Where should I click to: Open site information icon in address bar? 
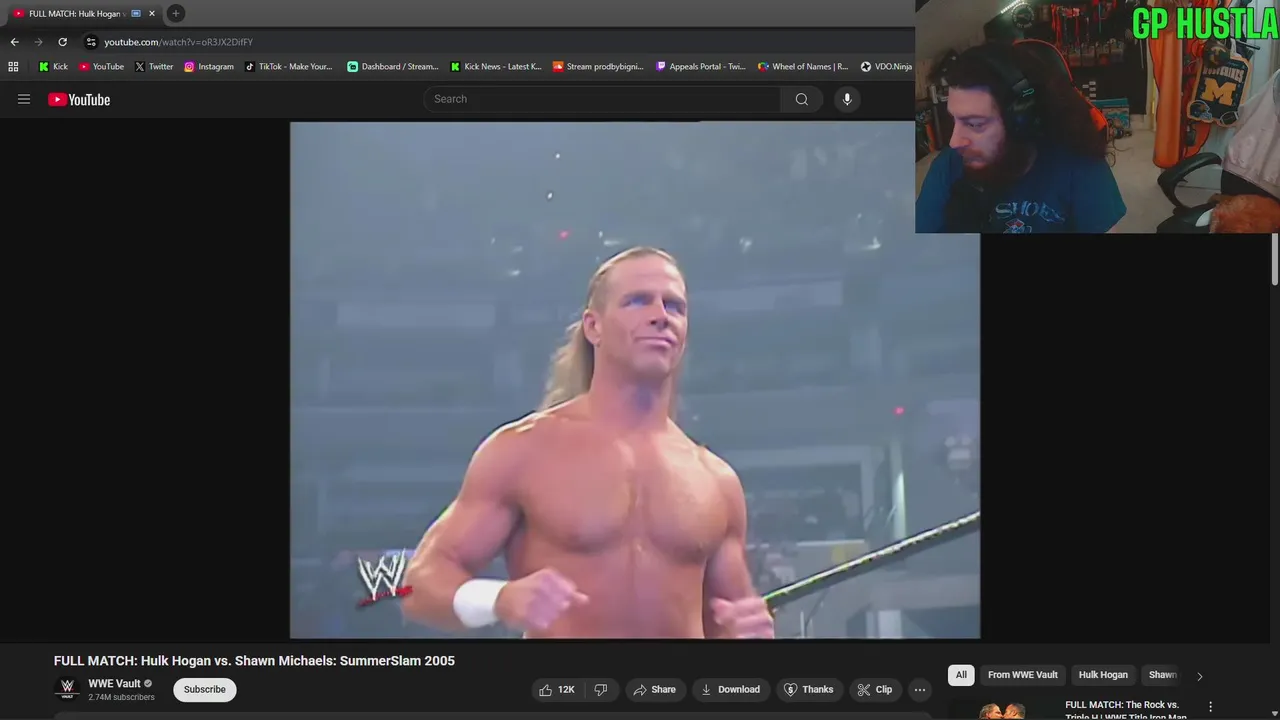point(91,42)
